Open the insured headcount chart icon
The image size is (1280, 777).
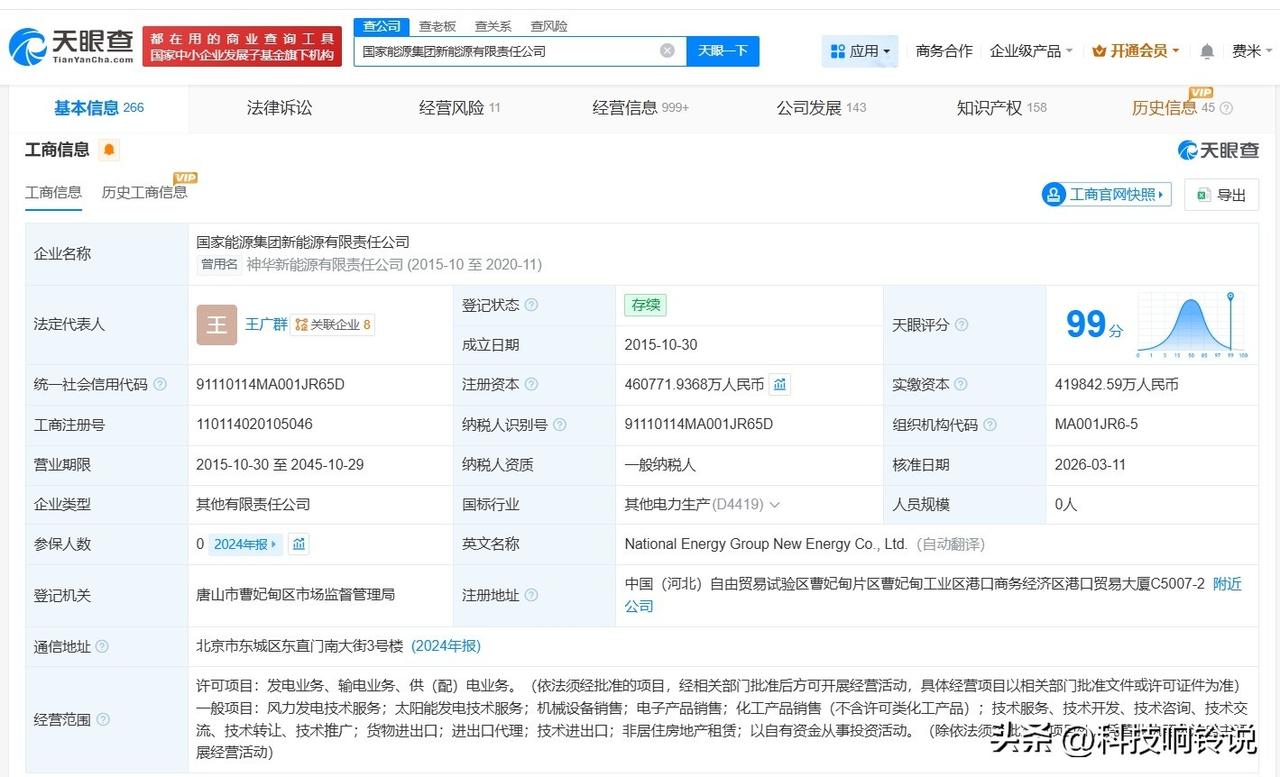tap(299, 544)
